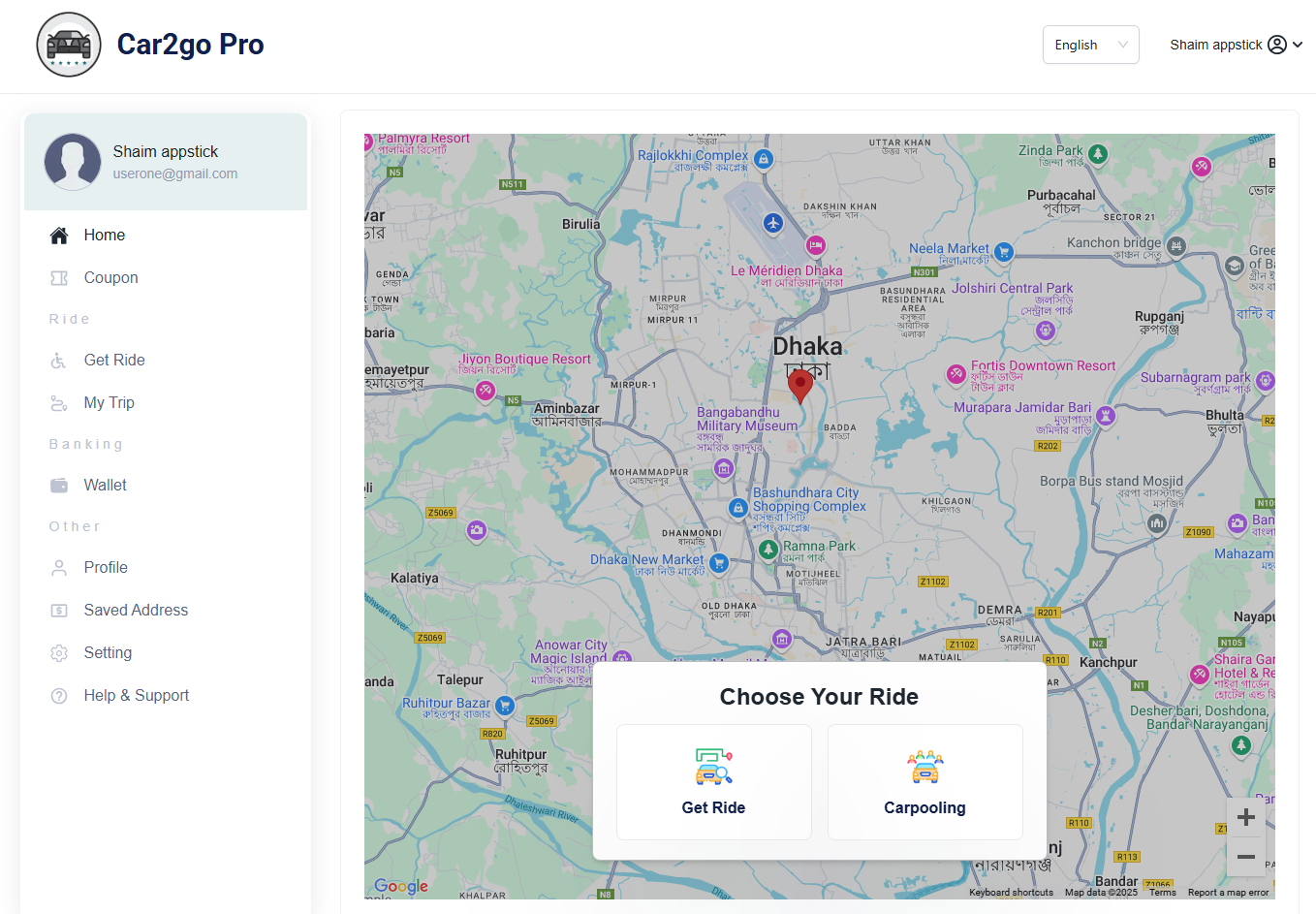Click the Bashundhara City Shopping Complex marker
Image resolution: width=1316 pixels, height=914 pixels.
pyautogui.click(x=738, y=508)
